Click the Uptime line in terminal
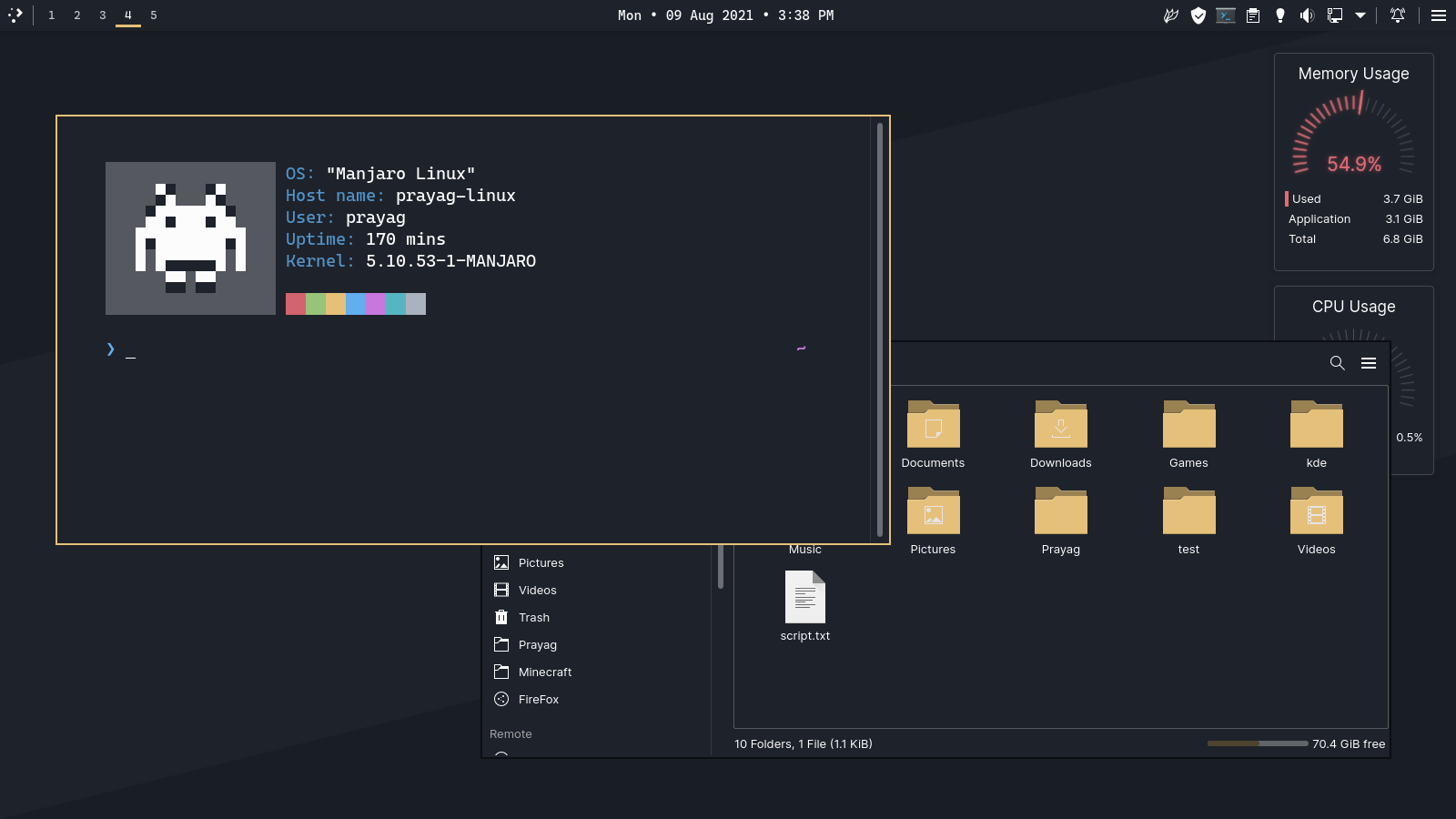The height and width of the screenshot is (819, 1456). point(366,239)
